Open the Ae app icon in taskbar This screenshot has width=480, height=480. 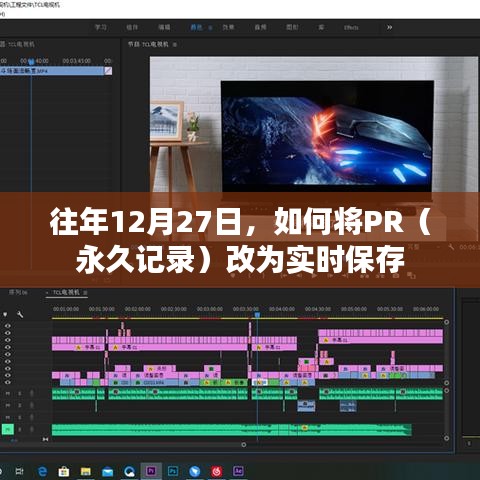coord(238,471)
